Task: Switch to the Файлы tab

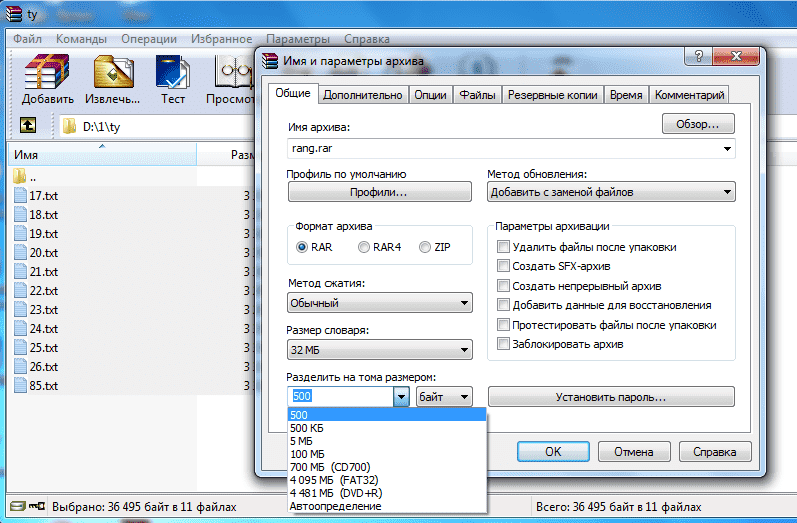Action: tap(477, 95)
